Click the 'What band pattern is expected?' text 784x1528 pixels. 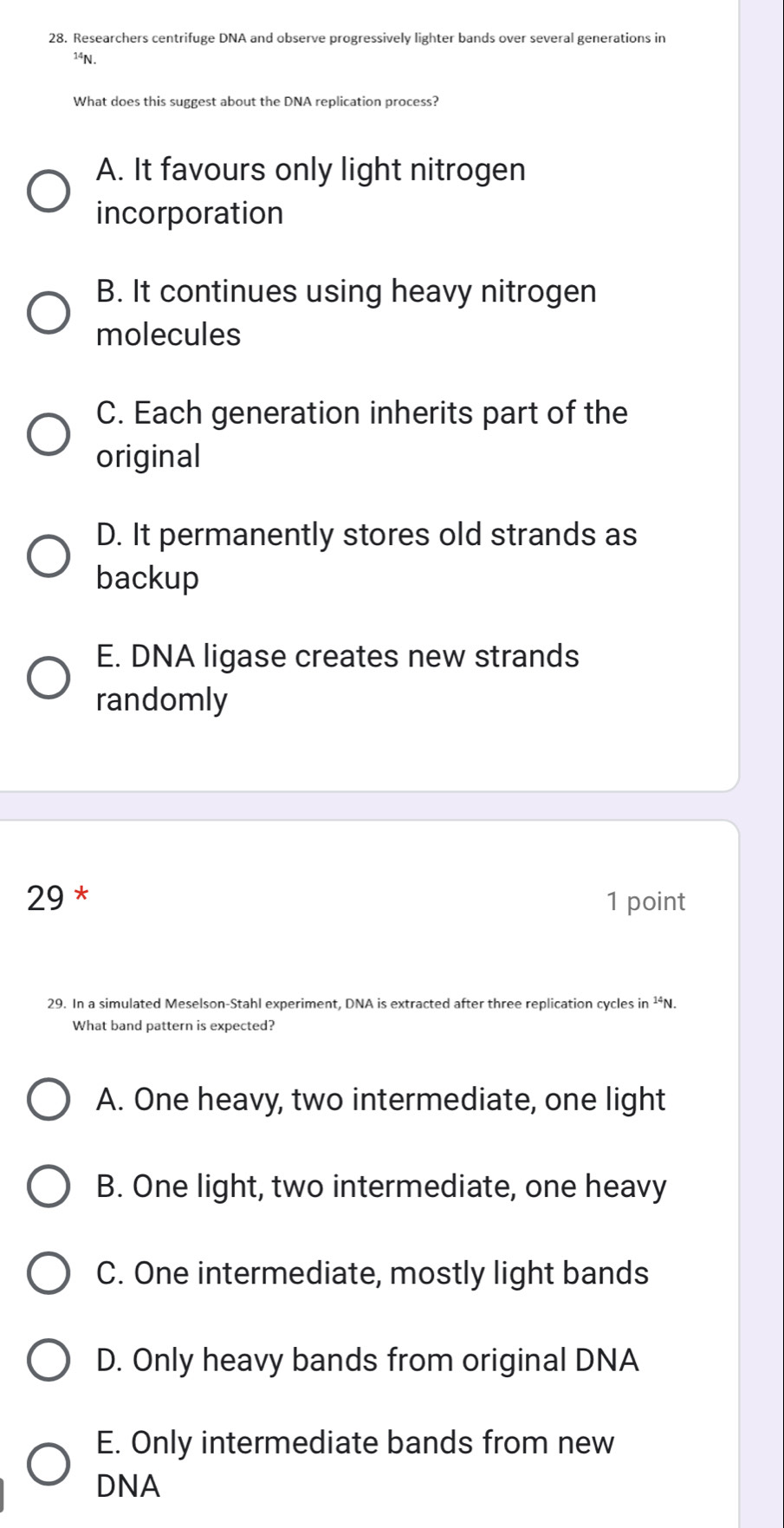(174, 1025)
